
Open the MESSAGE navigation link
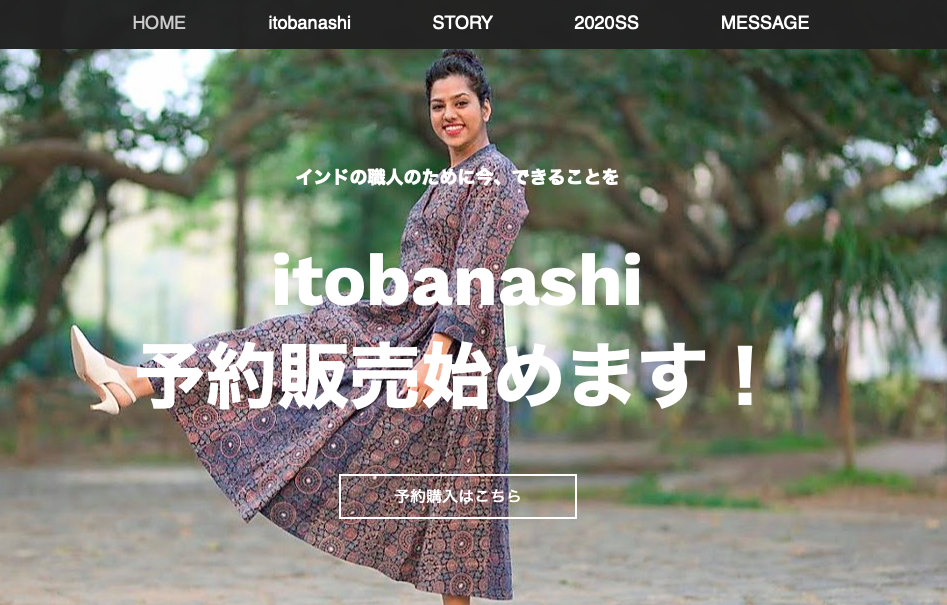[x=765, y=23]
